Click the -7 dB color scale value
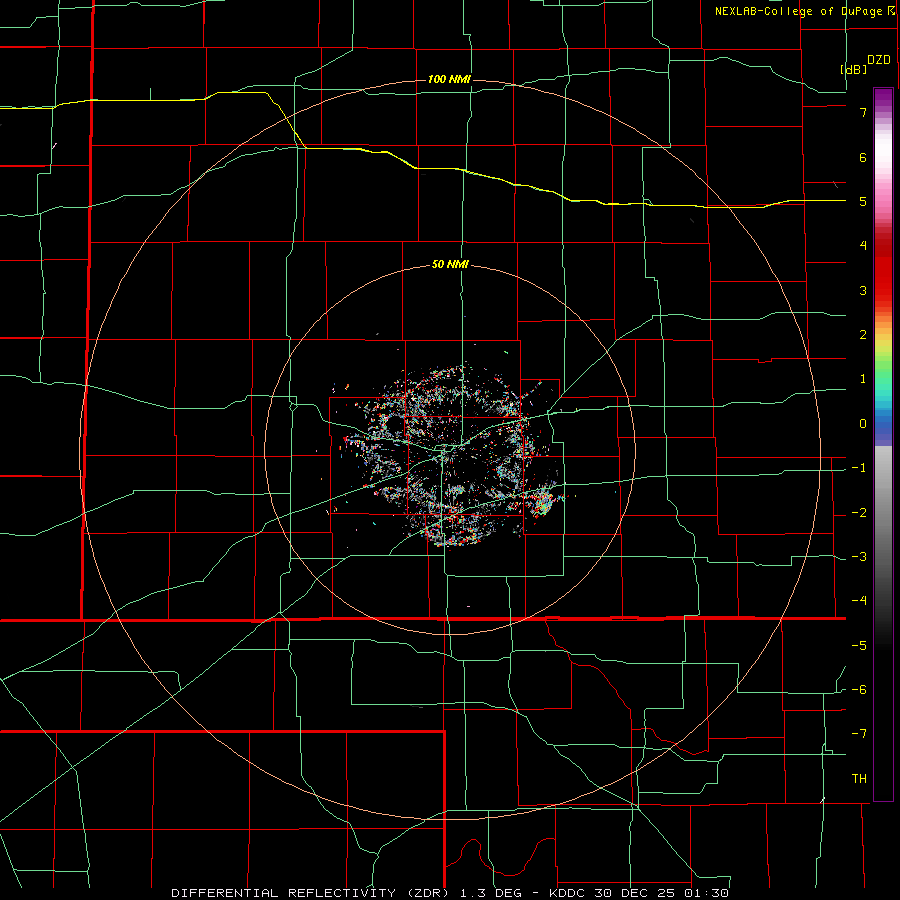 [x=859, y=734]
